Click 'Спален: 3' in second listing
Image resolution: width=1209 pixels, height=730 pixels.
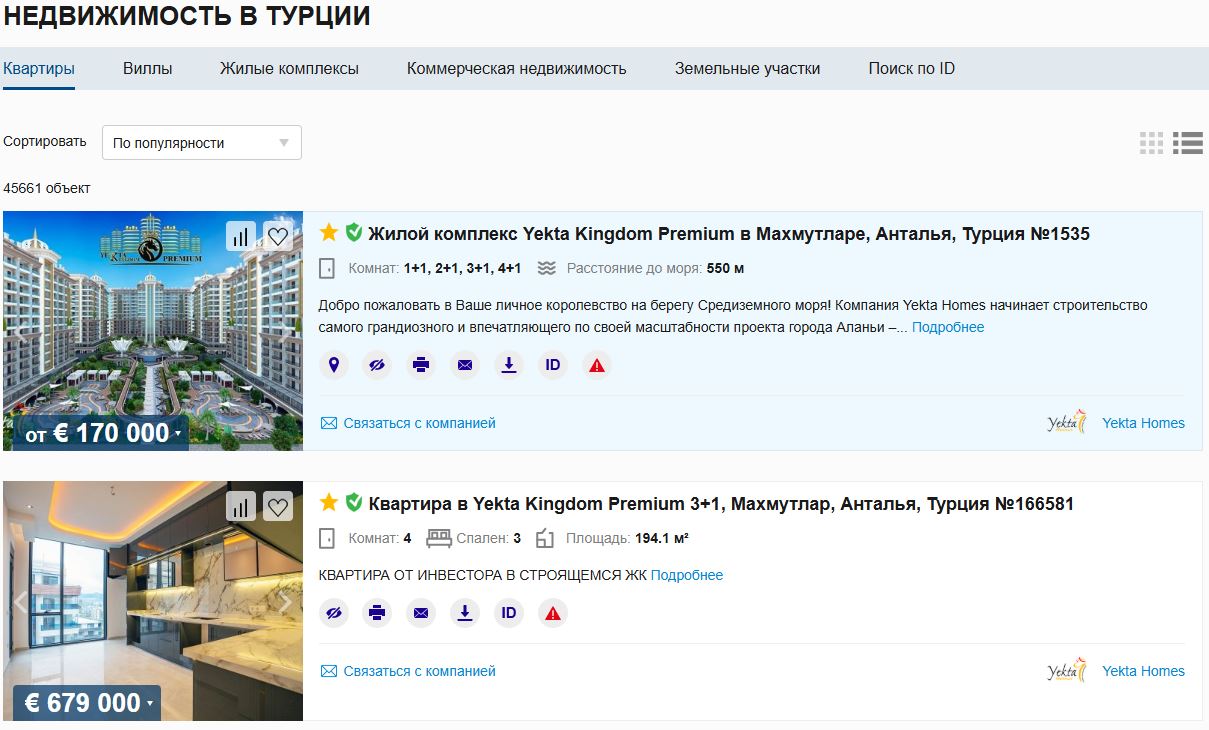(488, 538)
